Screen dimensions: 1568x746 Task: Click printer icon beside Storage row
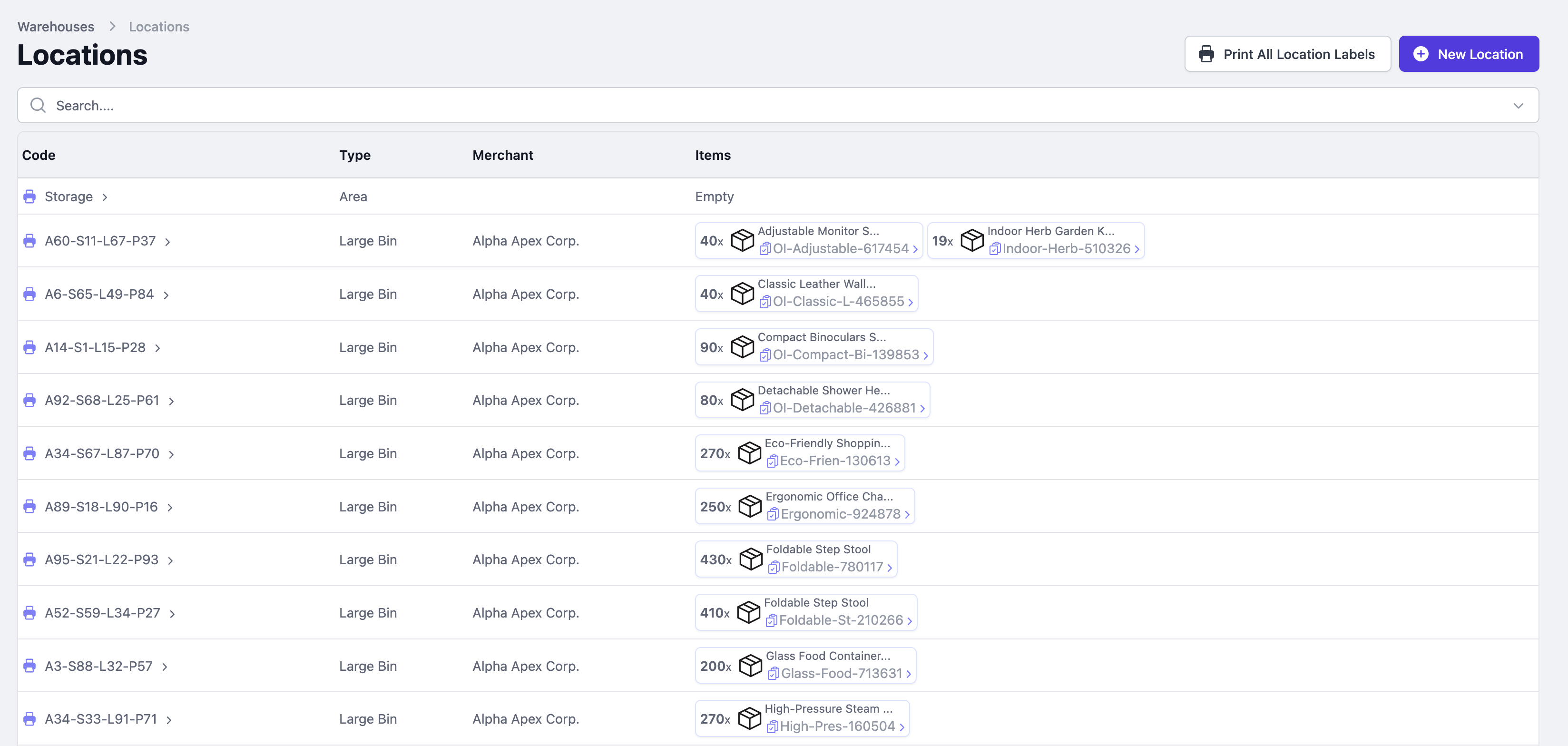coord(29,196)
